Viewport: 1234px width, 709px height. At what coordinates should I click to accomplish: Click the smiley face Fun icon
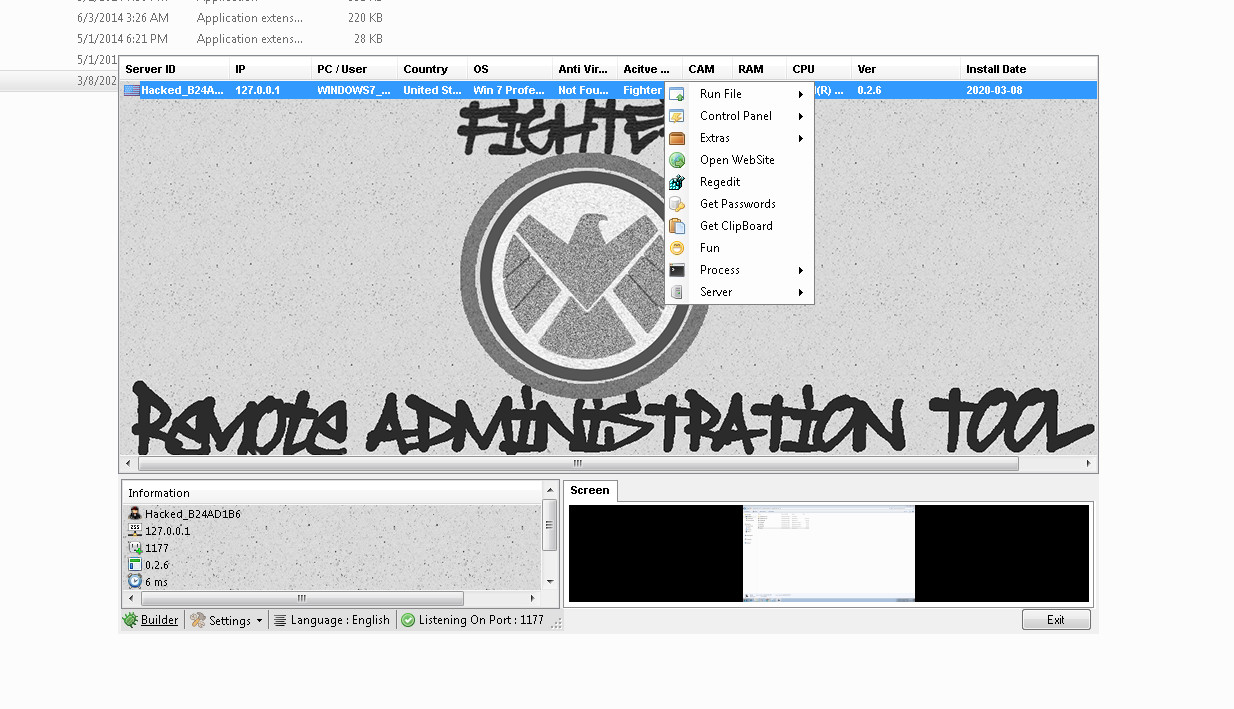(x=677, y=248)
